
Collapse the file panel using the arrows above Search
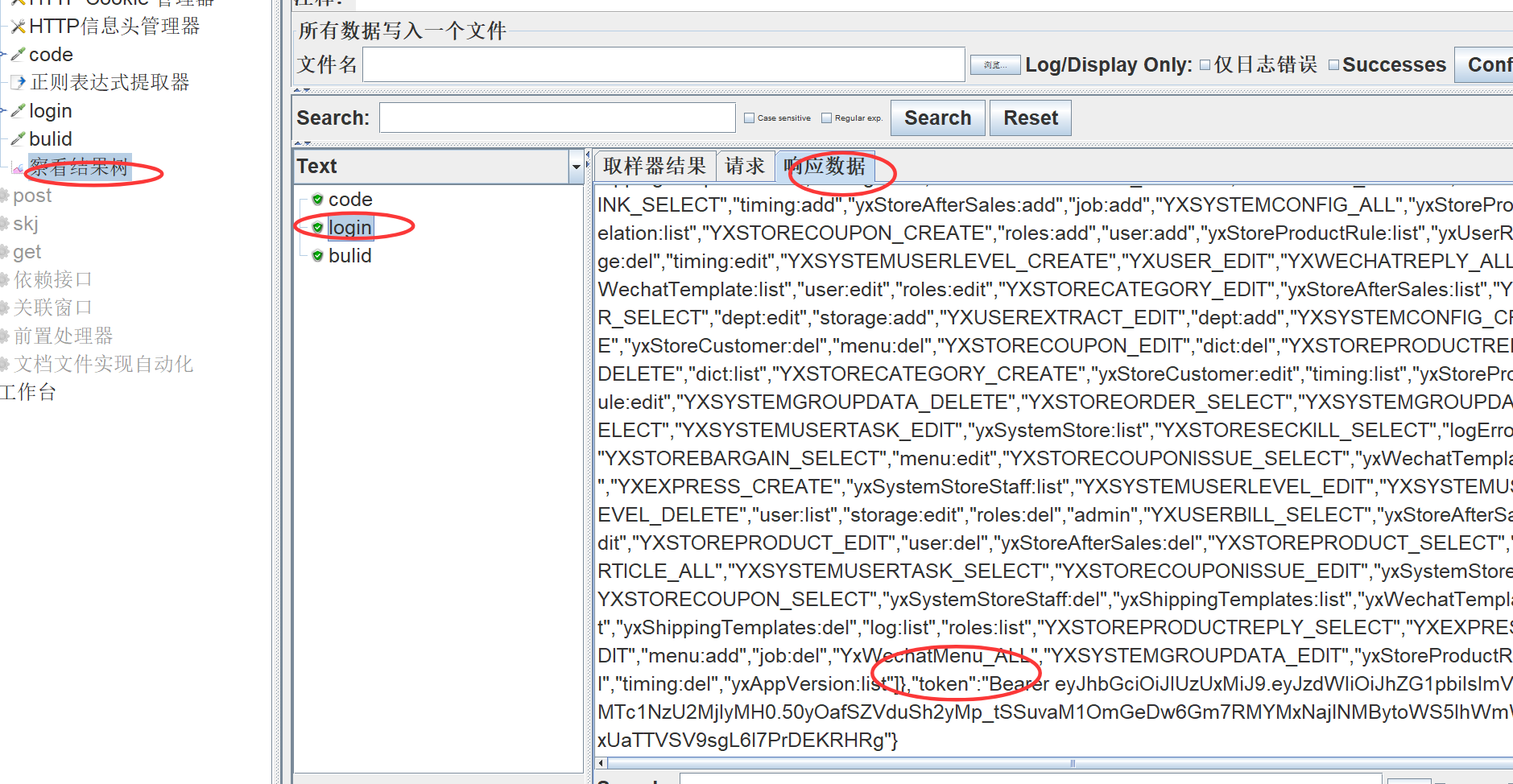(302, 90)
